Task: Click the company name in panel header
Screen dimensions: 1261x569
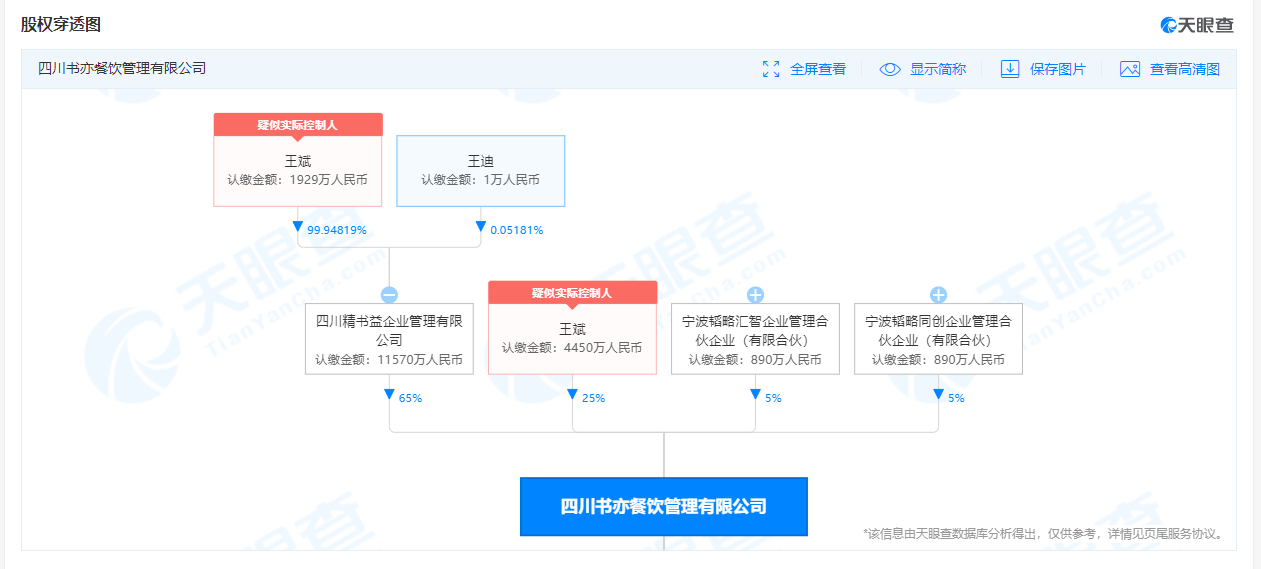Action: pos(122,69)
